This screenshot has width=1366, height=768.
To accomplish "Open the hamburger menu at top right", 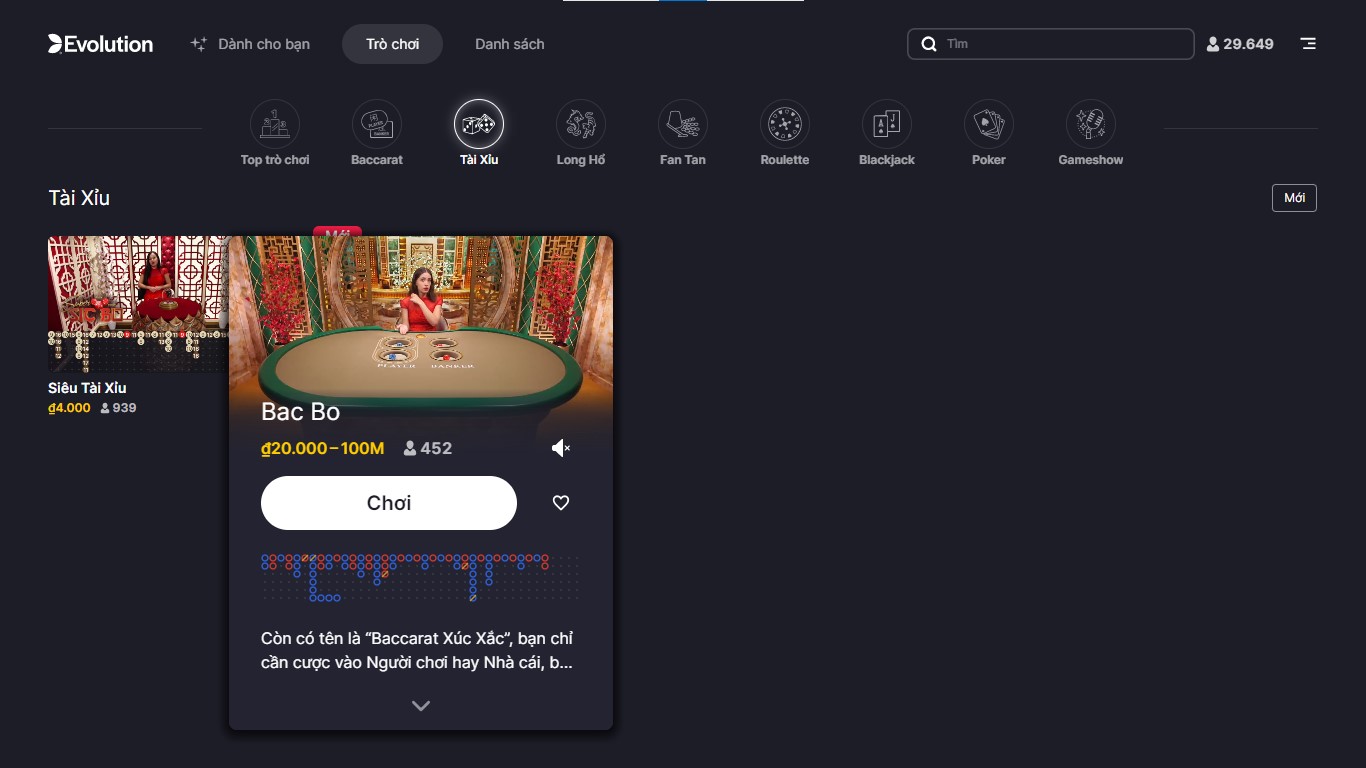I will (x=1308, y=44).
